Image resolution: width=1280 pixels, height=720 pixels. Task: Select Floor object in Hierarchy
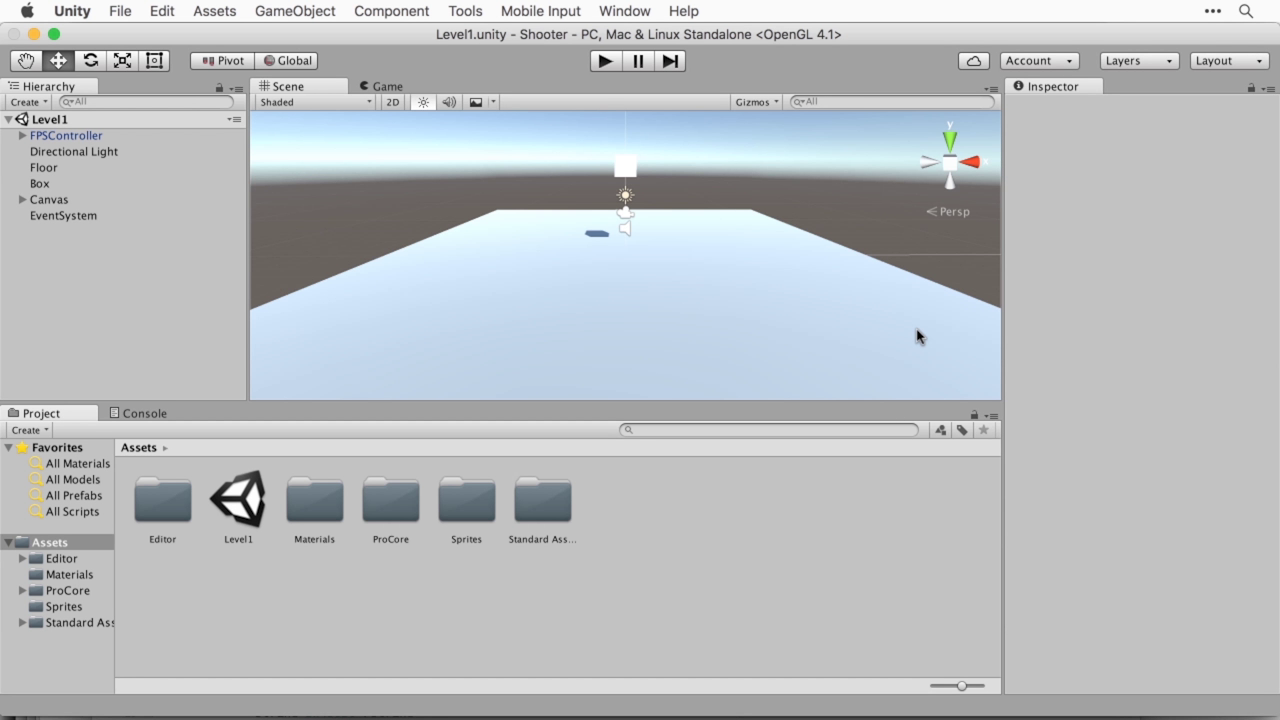pyautogui.click(x=44, y=168)
